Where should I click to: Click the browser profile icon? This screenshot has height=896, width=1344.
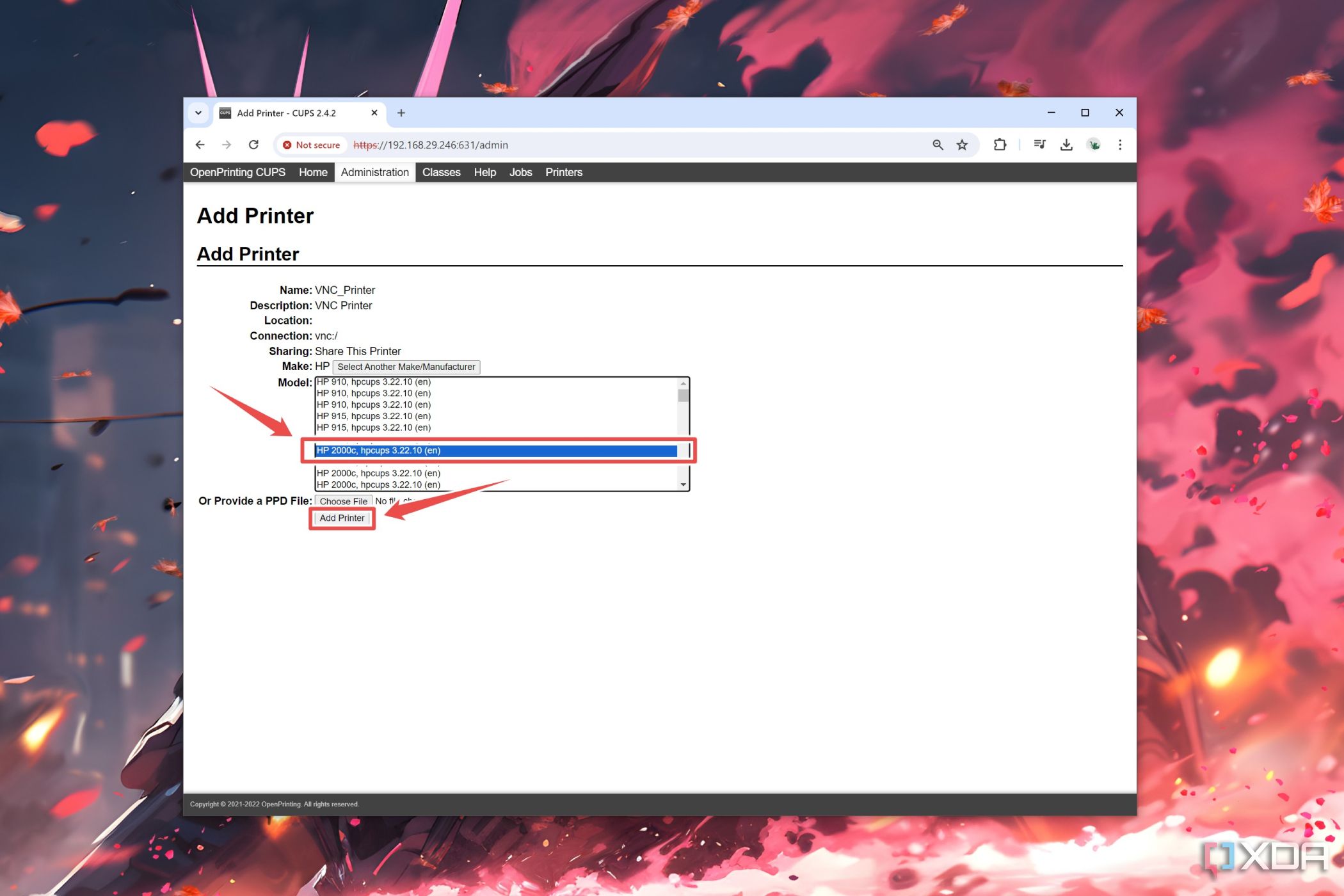[x=1094, y=144]
